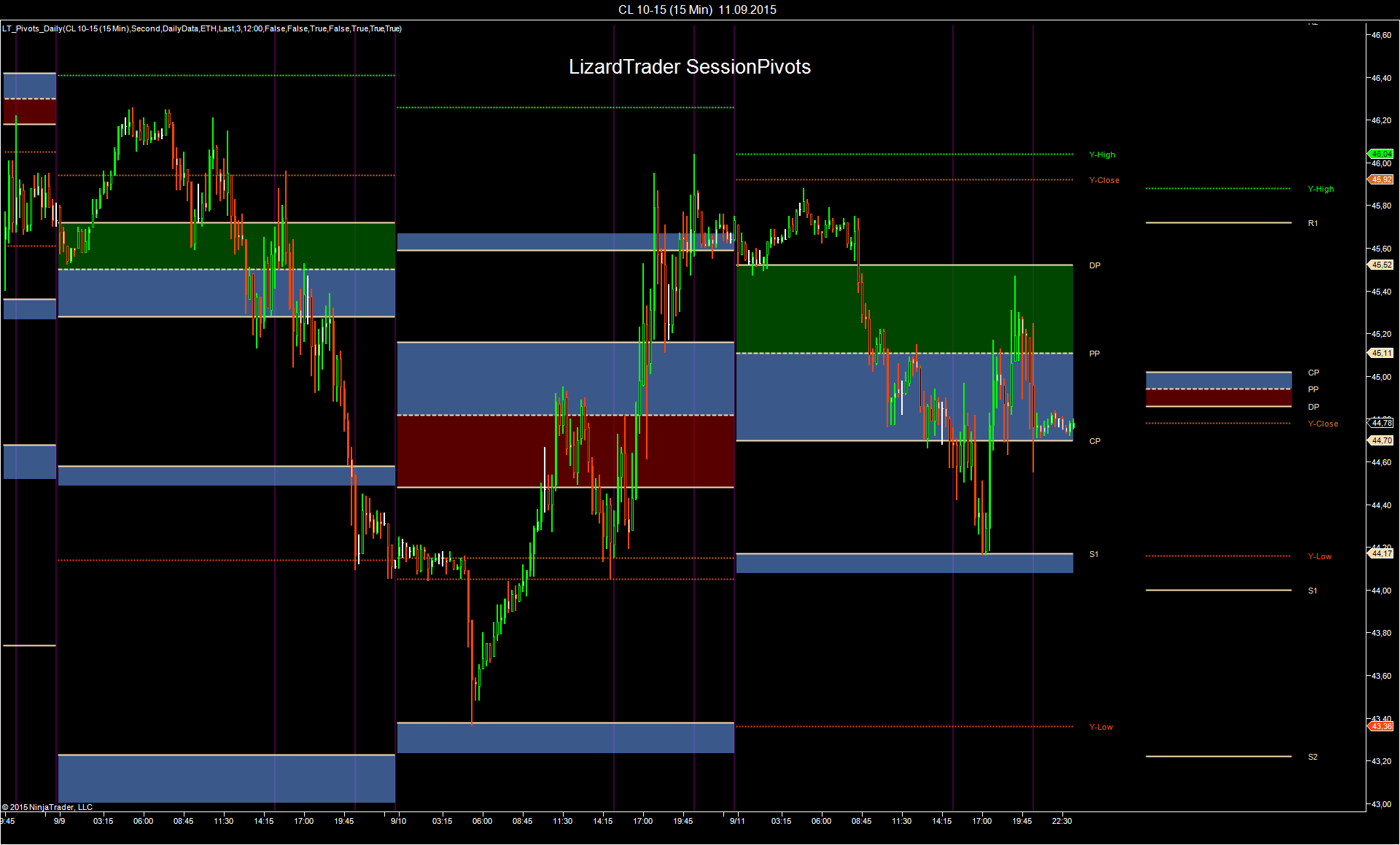
Task: Click the CL 10-15 chart title
Action: tap(697, 9)
